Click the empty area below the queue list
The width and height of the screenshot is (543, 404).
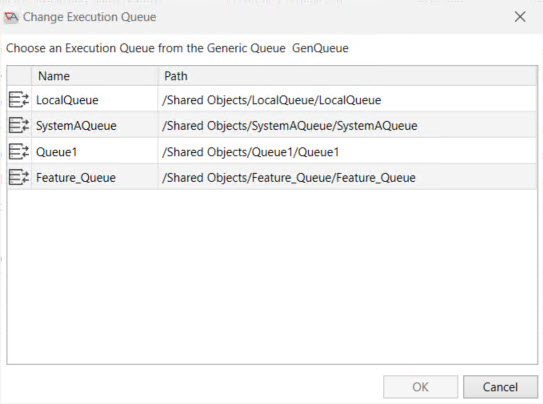tap(272, 277)
